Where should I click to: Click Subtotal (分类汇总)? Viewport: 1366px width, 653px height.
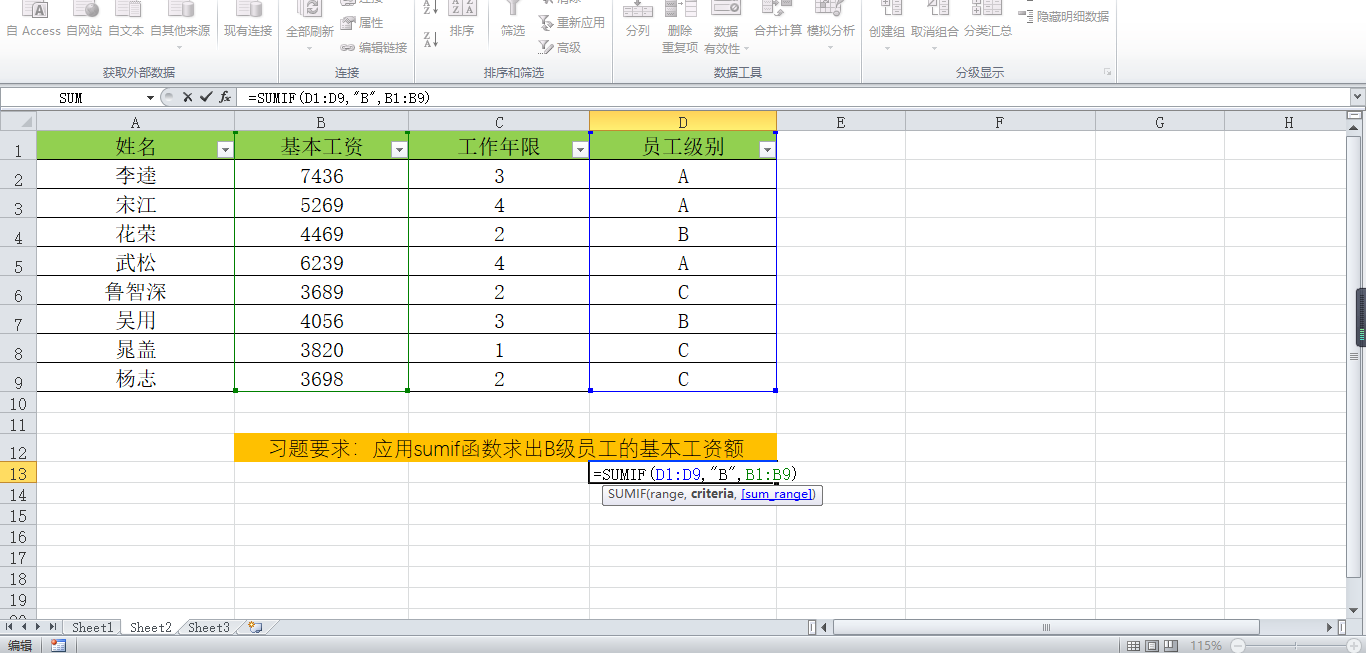[x=988, y=20]
